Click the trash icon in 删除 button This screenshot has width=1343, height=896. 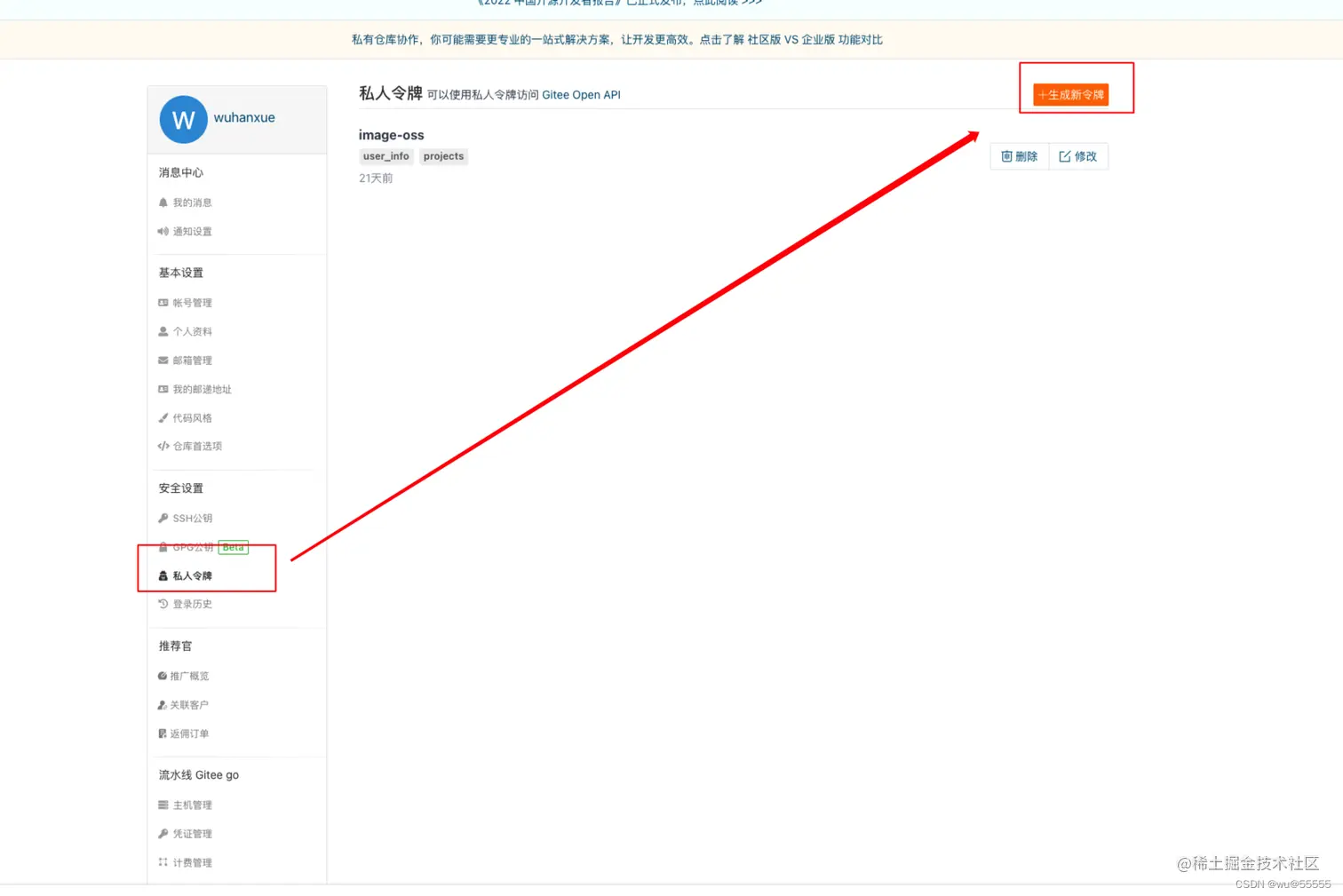1006,156
